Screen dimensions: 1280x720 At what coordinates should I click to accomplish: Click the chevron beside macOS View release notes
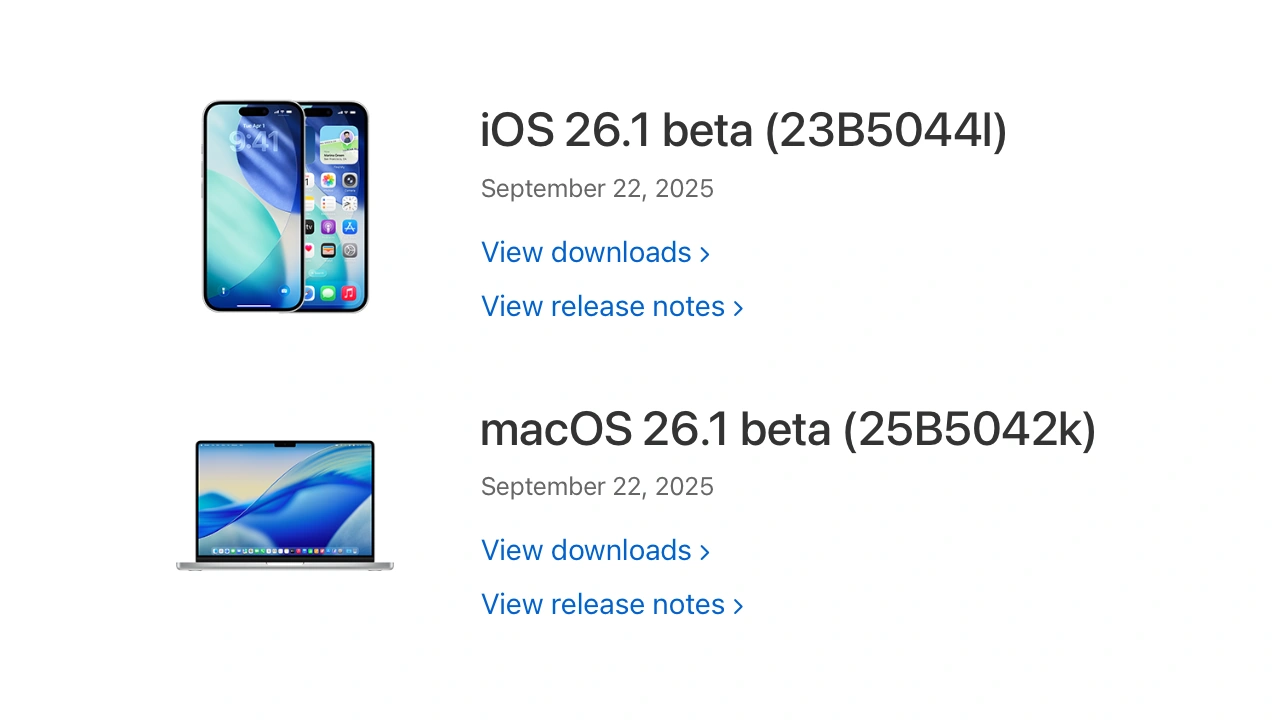click(738, 605)
